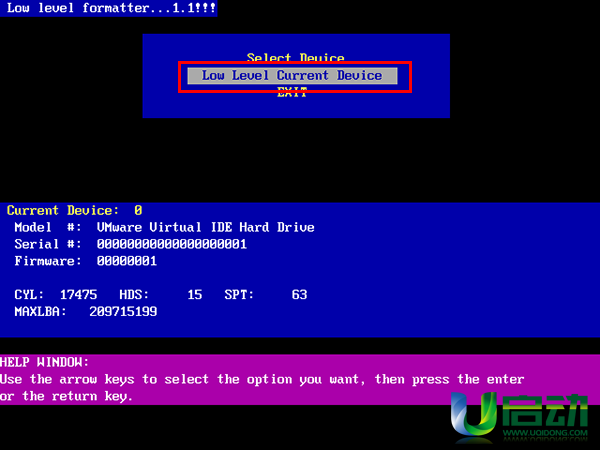This screenshot has height=450, width=600.
Task: Click the 'Serial #:' label
Action: (47, 244)
